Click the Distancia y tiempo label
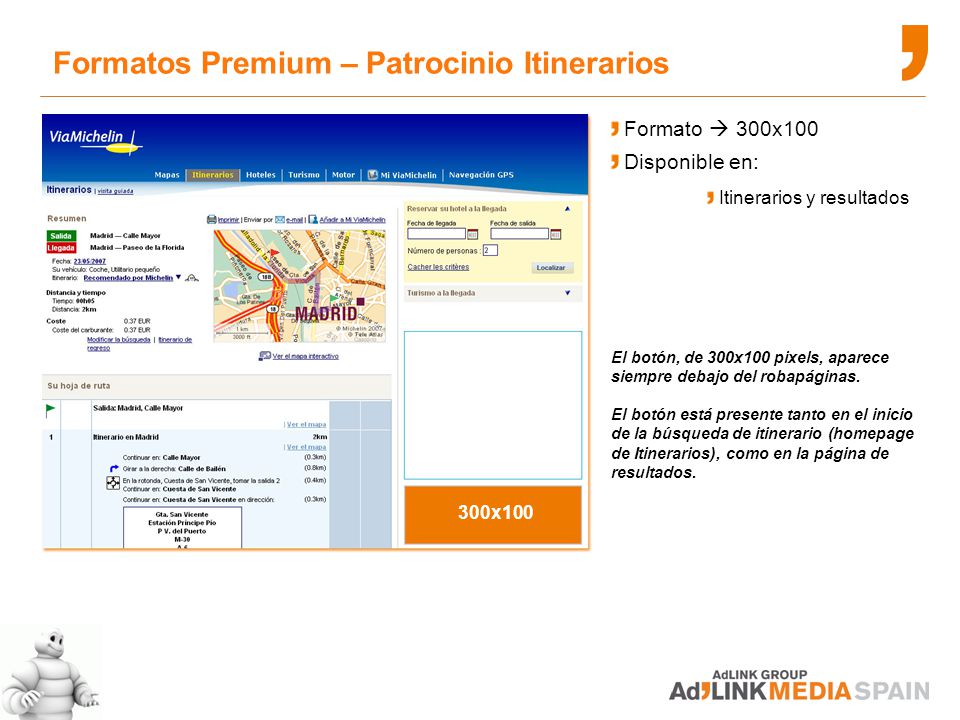The height and width of the screenshot is (720, 960). [x=76, y=293]
